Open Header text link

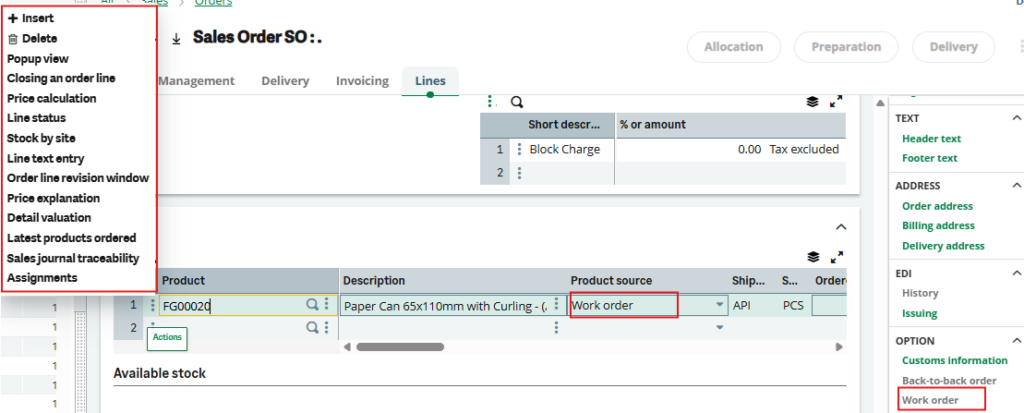[x=931, y=139]
